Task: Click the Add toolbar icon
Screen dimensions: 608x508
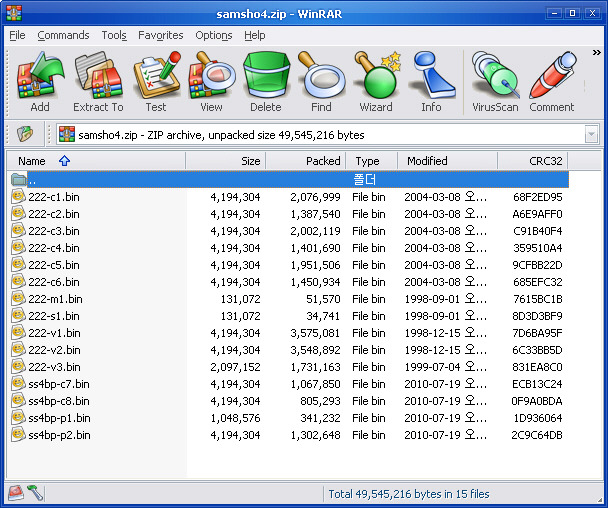Action: [40, 81]
